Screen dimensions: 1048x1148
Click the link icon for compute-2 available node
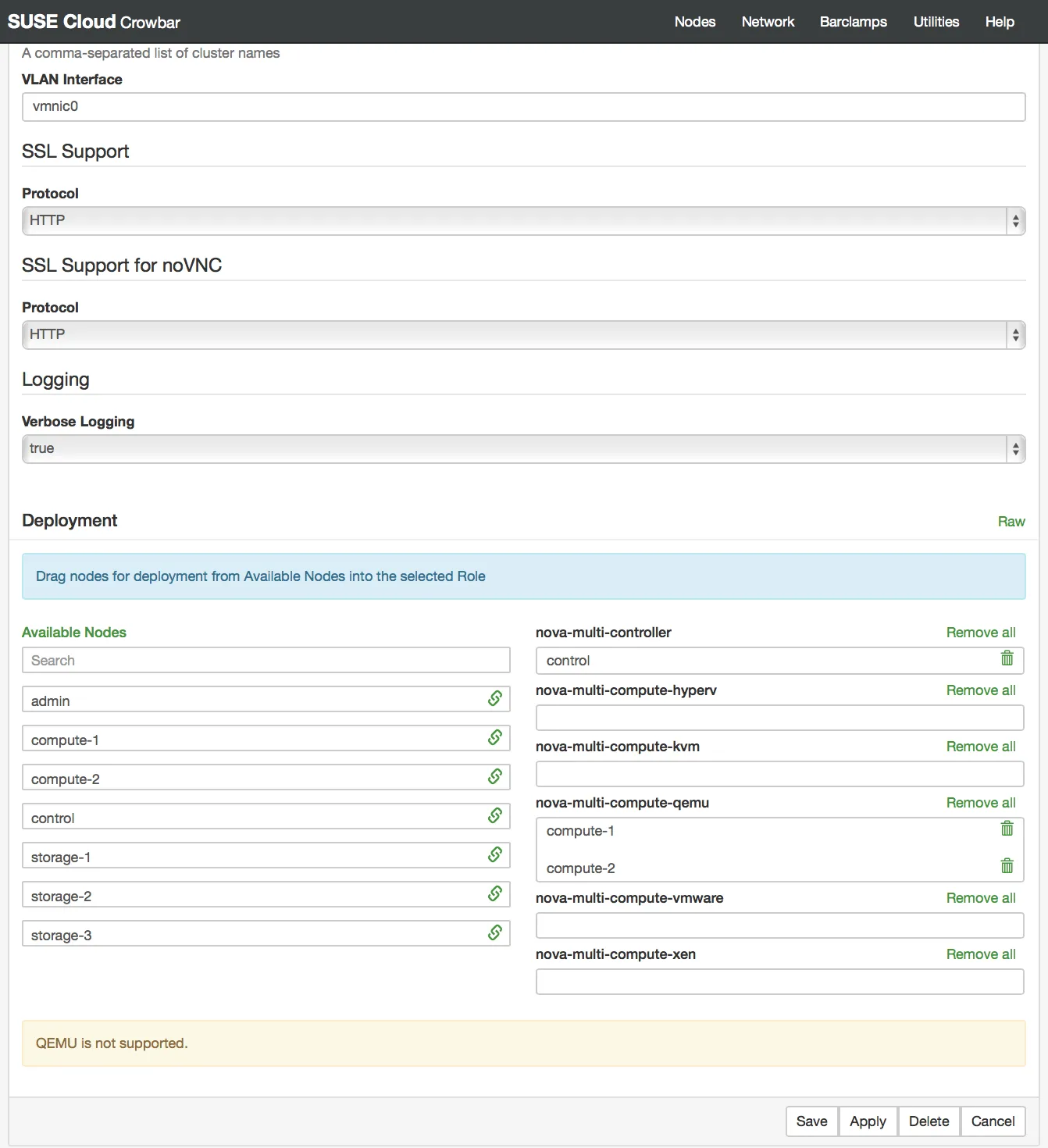point(495,776)
